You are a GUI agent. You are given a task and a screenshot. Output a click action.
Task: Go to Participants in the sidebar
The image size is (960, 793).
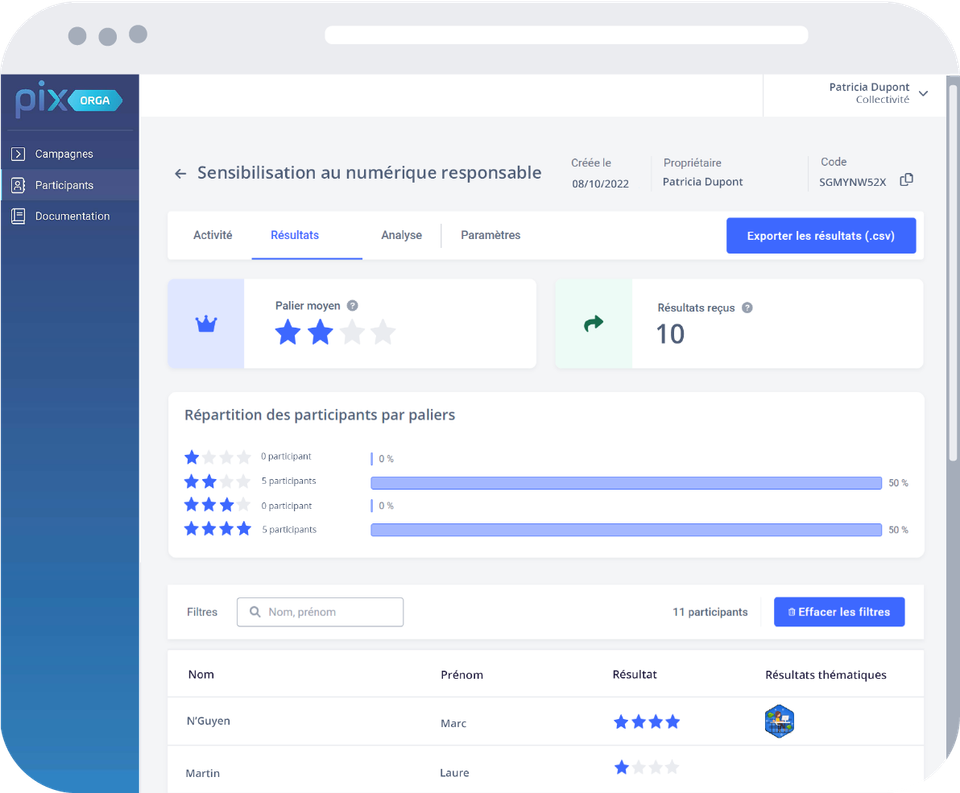(x=64, y=185)
